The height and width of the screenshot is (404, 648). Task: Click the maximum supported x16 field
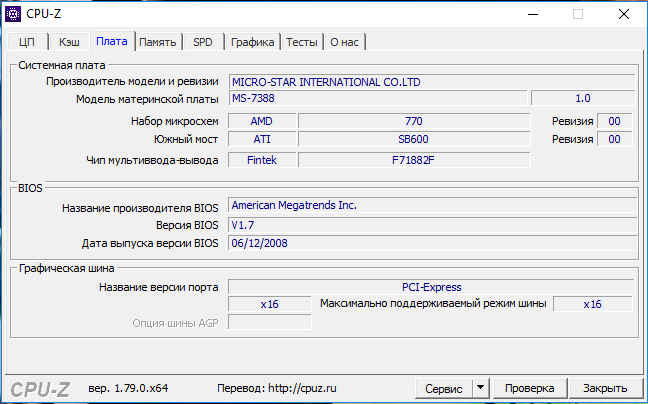593,304
